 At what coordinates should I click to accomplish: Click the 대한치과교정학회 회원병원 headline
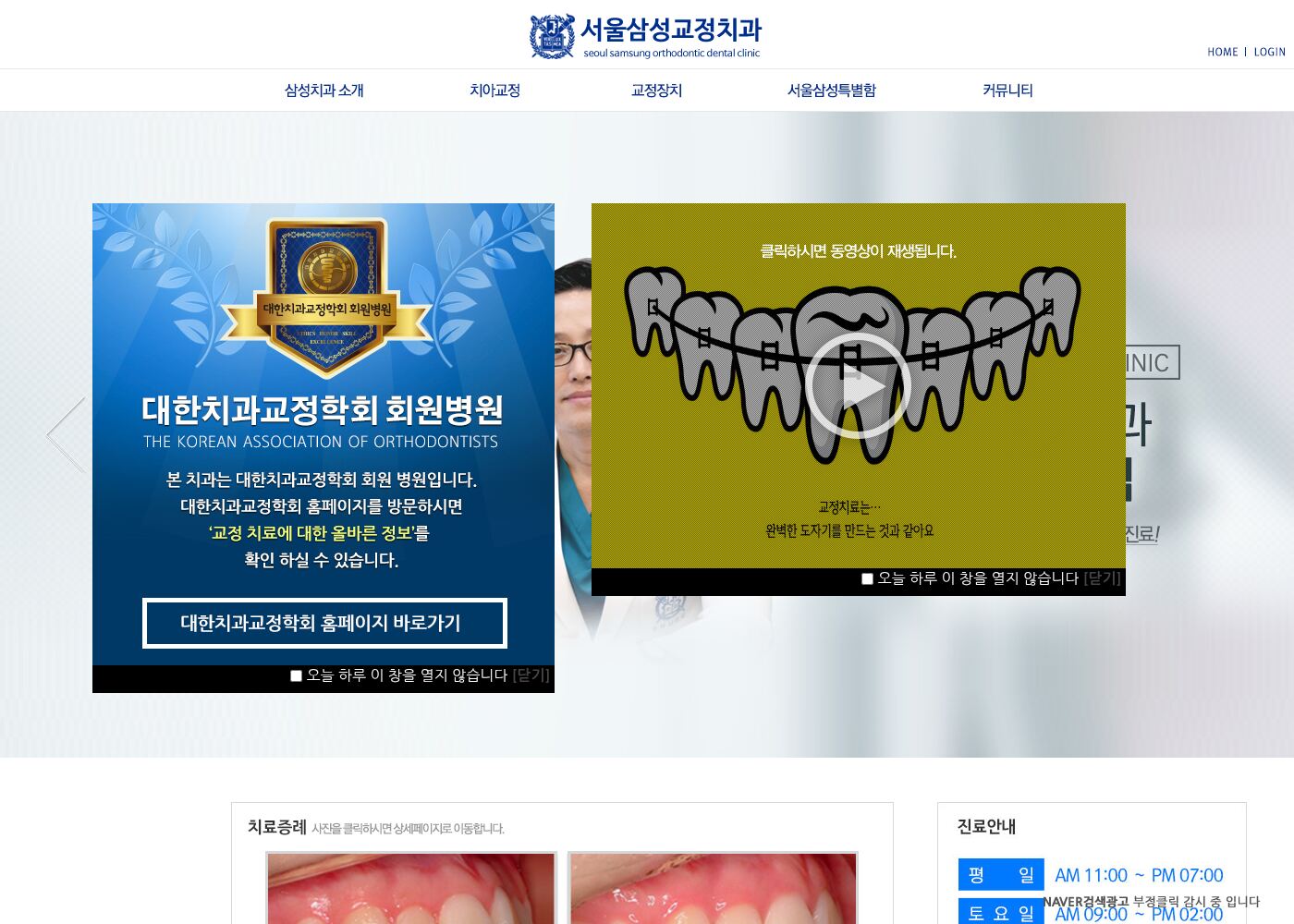[323, 409]
